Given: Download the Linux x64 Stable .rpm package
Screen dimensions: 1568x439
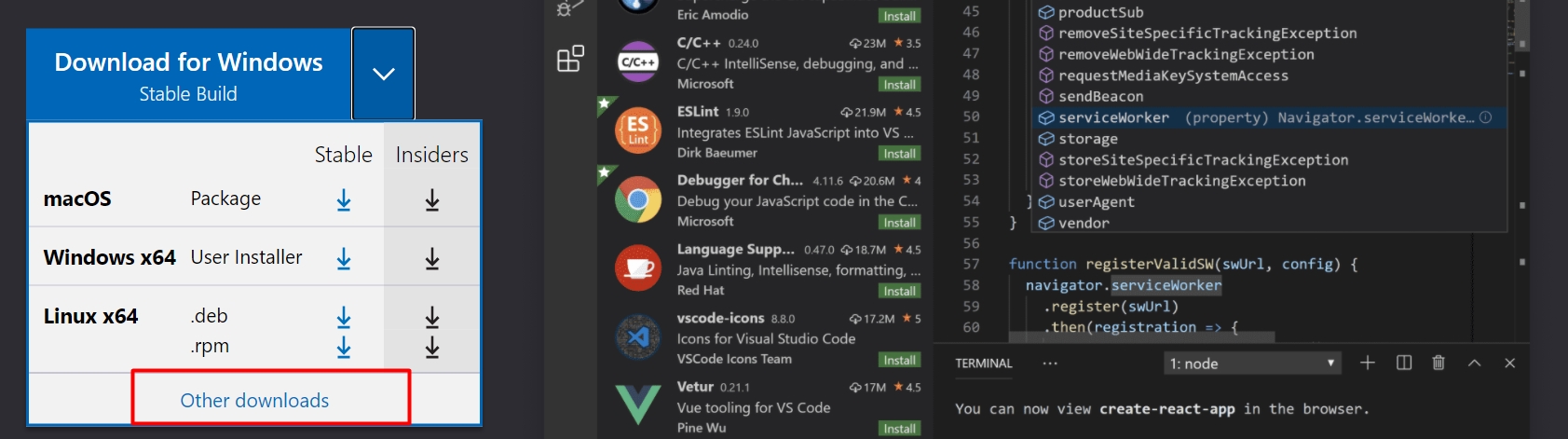Looking at the screenshot, I should pyautogui.click(x=344, y=348).
